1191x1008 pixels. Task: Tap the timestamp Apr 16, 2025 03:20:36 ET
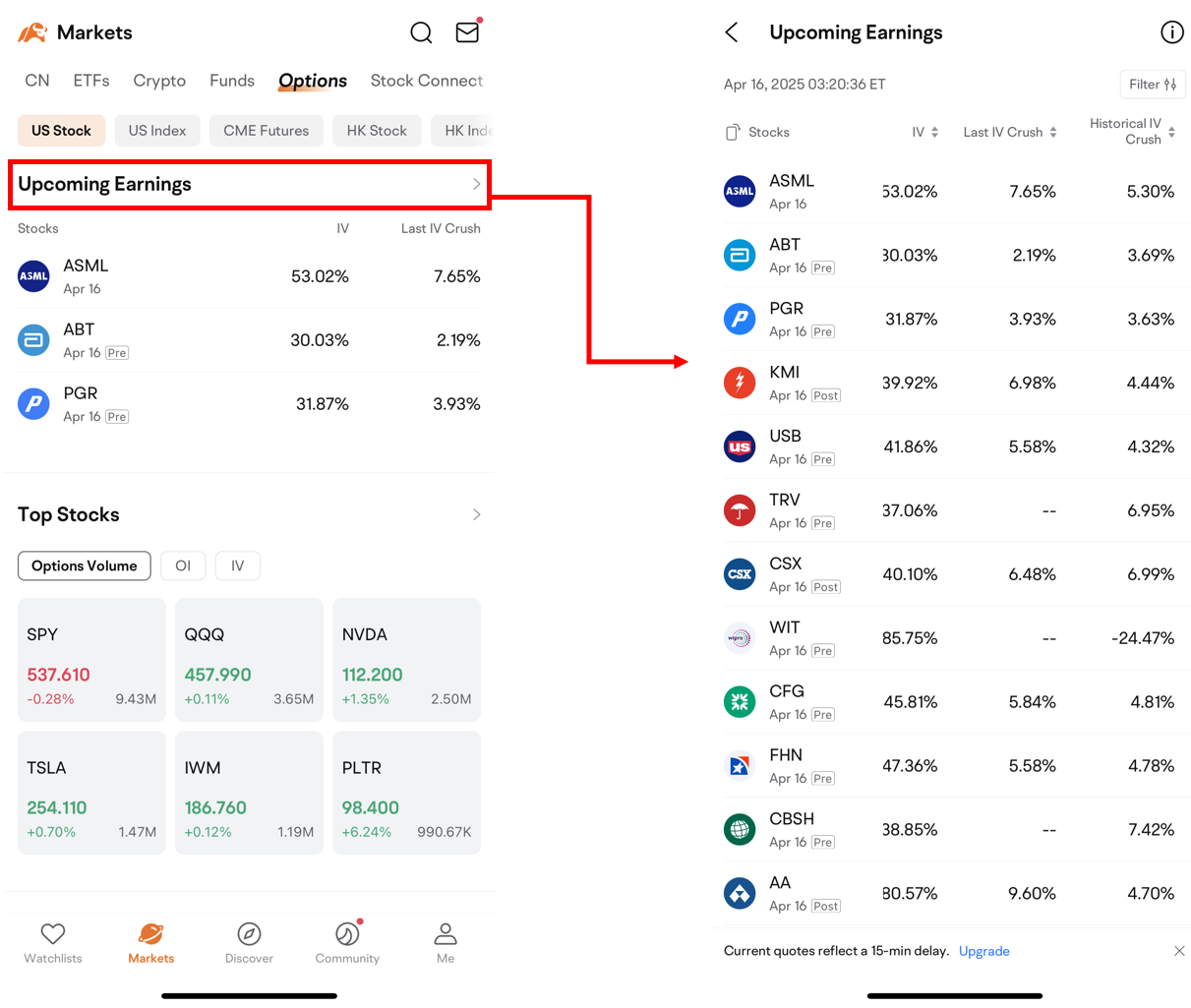point(804,85)
